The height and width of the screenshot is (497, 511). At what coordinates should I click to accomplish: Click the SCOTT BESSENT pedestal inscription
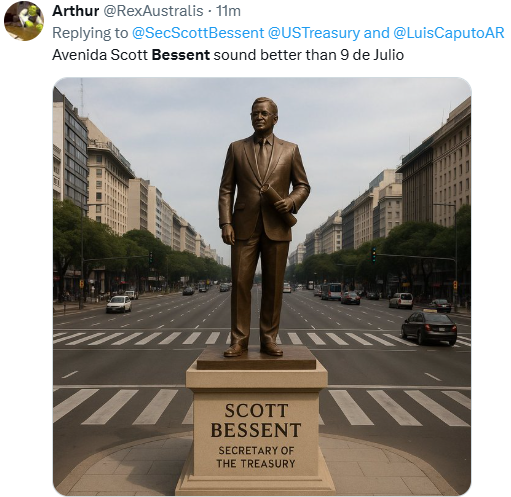click(256, 421)
